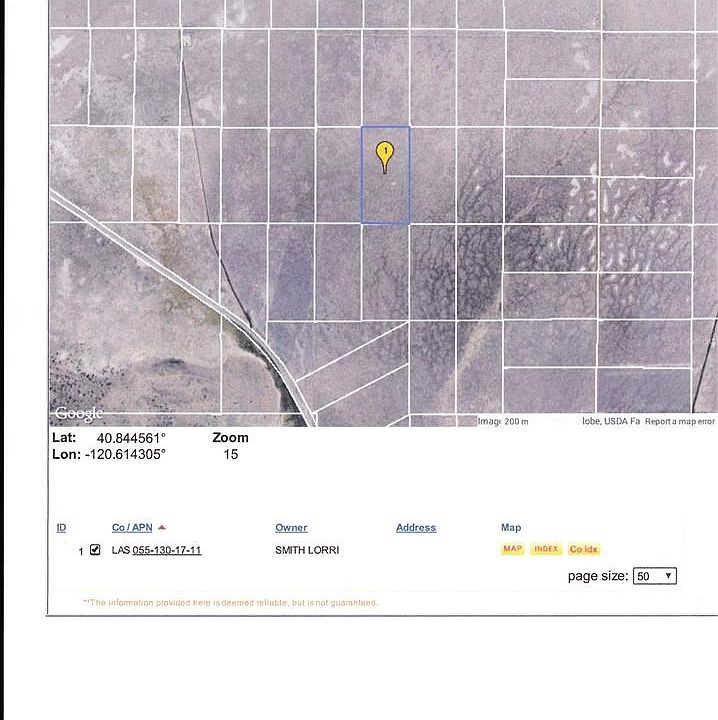Sort results by the Co / APN column
The height and width of the screenshot is (720, 718).
point(132,528)
